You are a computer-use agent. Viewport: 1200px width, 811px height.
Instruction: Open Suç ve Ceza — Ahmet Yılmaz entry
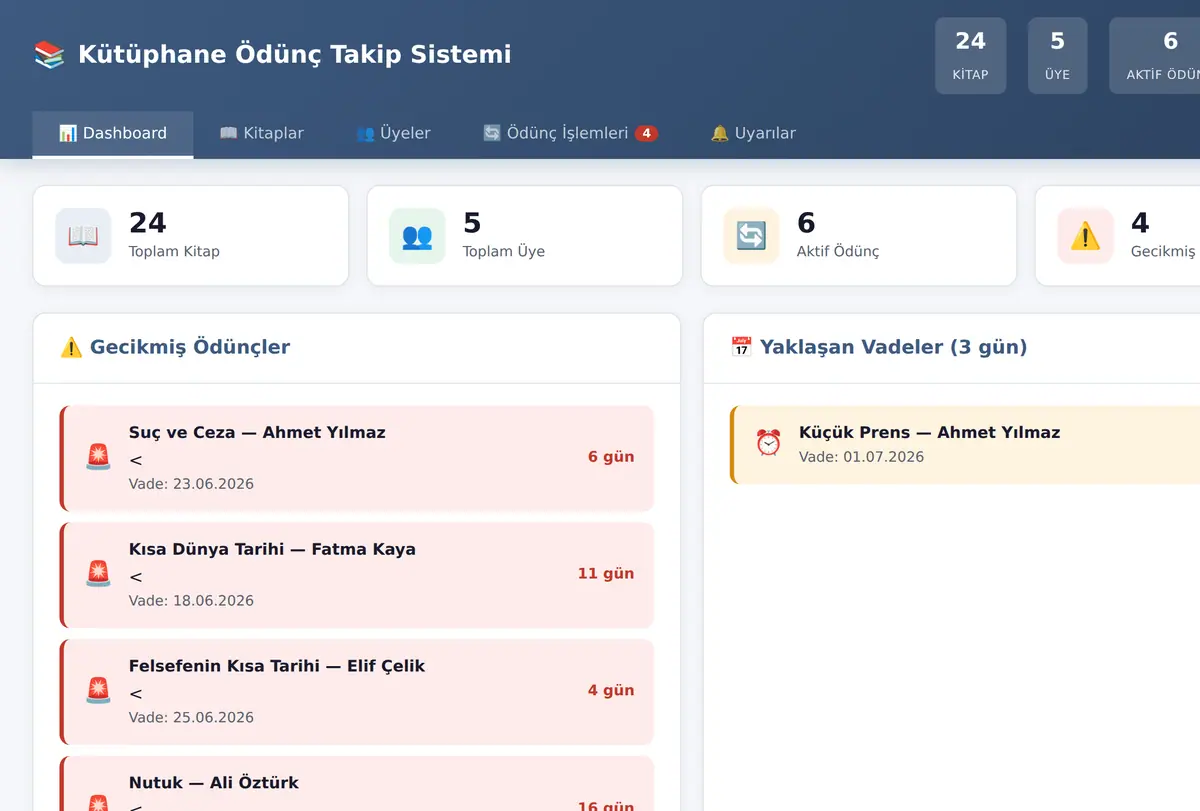click(x=357, y=458)
